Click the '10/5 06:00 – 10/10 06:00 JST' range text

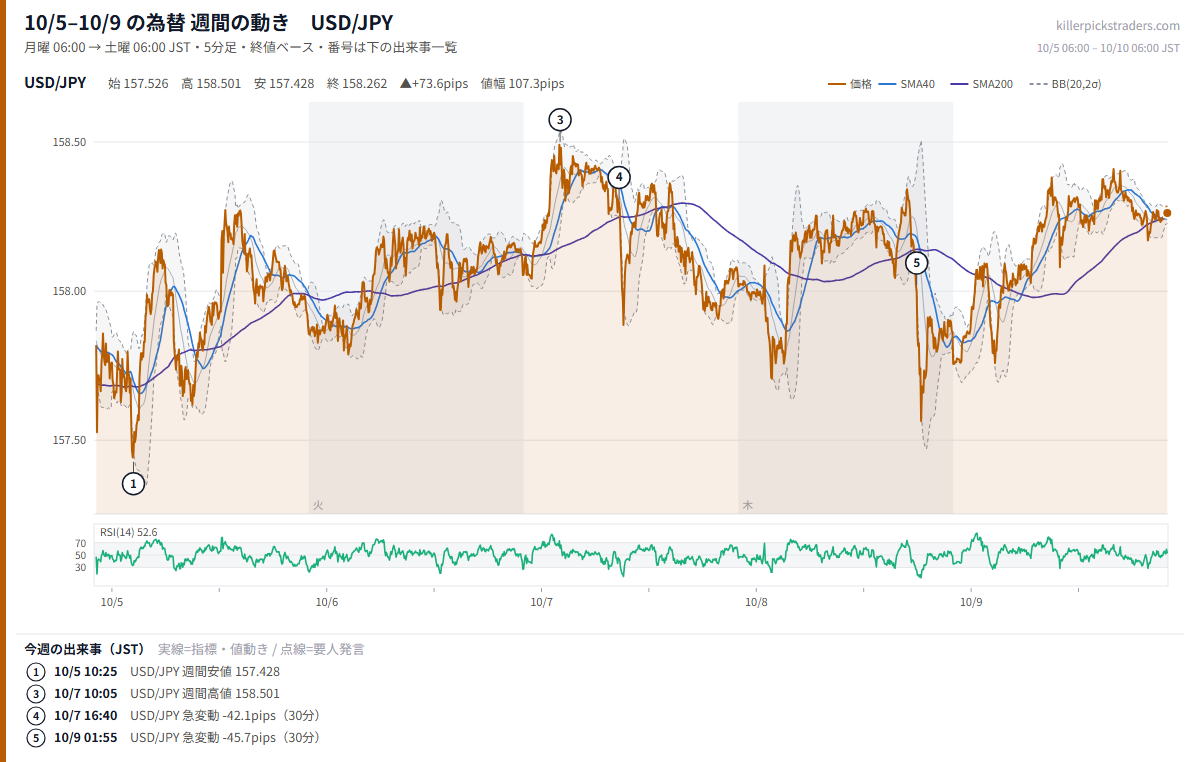click(1108, 47)
